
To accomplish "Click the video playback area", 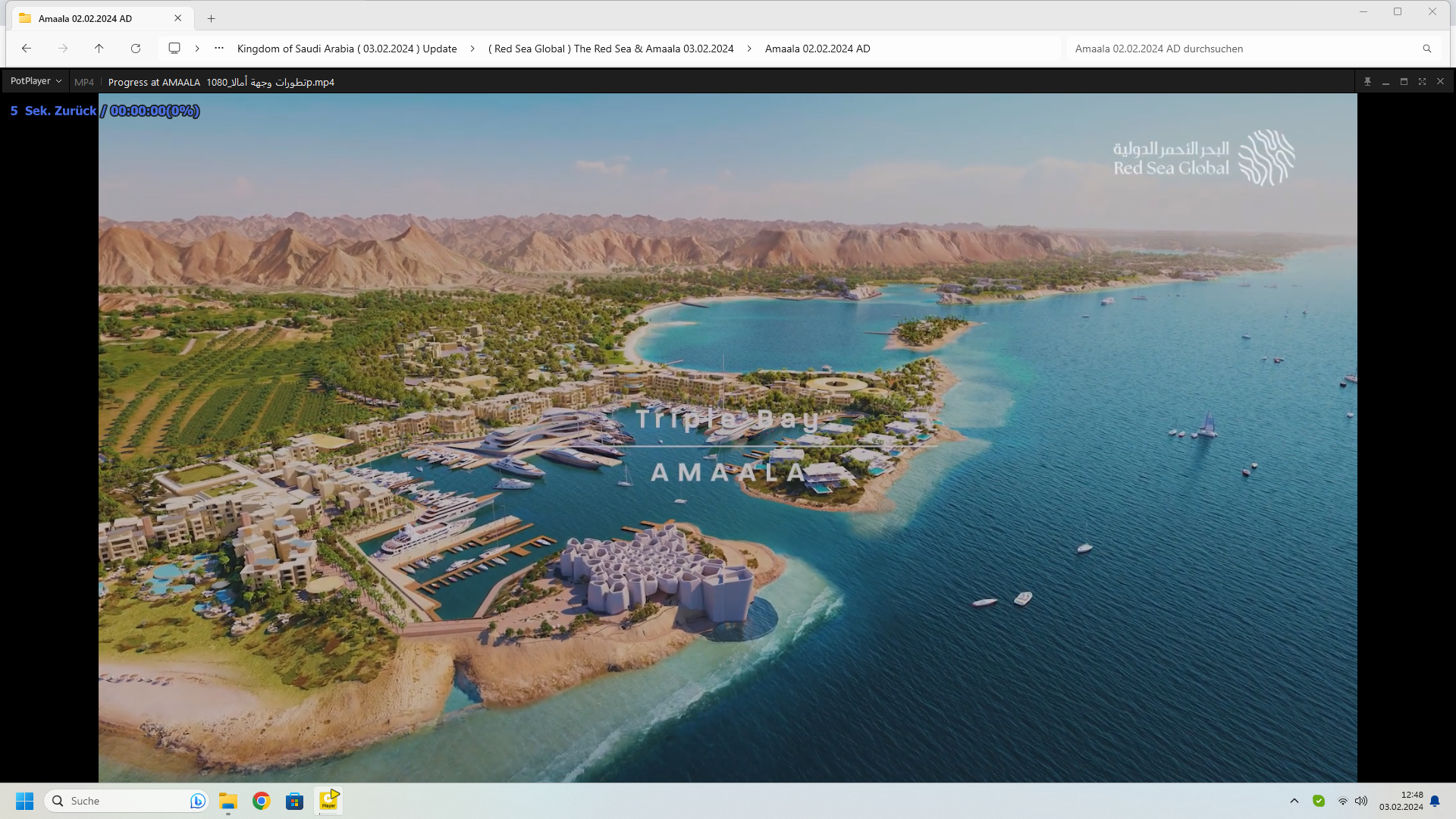I will coord(727,438).
